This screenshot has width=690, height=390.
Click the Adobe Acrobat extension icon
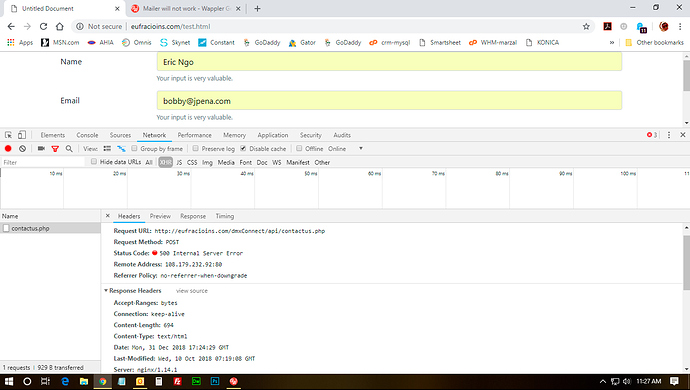(608, 26)
